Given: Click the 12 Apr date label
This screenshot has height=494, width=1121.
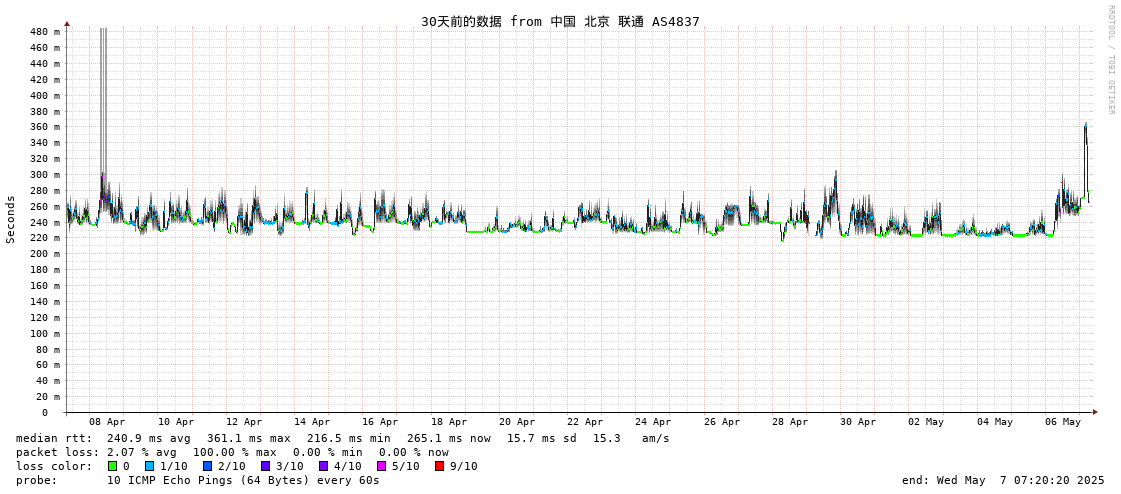Looking at the screenshot, I should pyautogui.click(x=244, y=423).
